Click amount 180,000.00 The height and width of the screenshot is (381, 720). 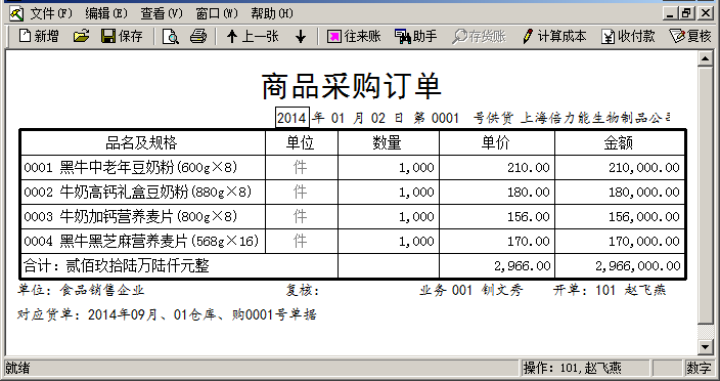click(619, 192)
